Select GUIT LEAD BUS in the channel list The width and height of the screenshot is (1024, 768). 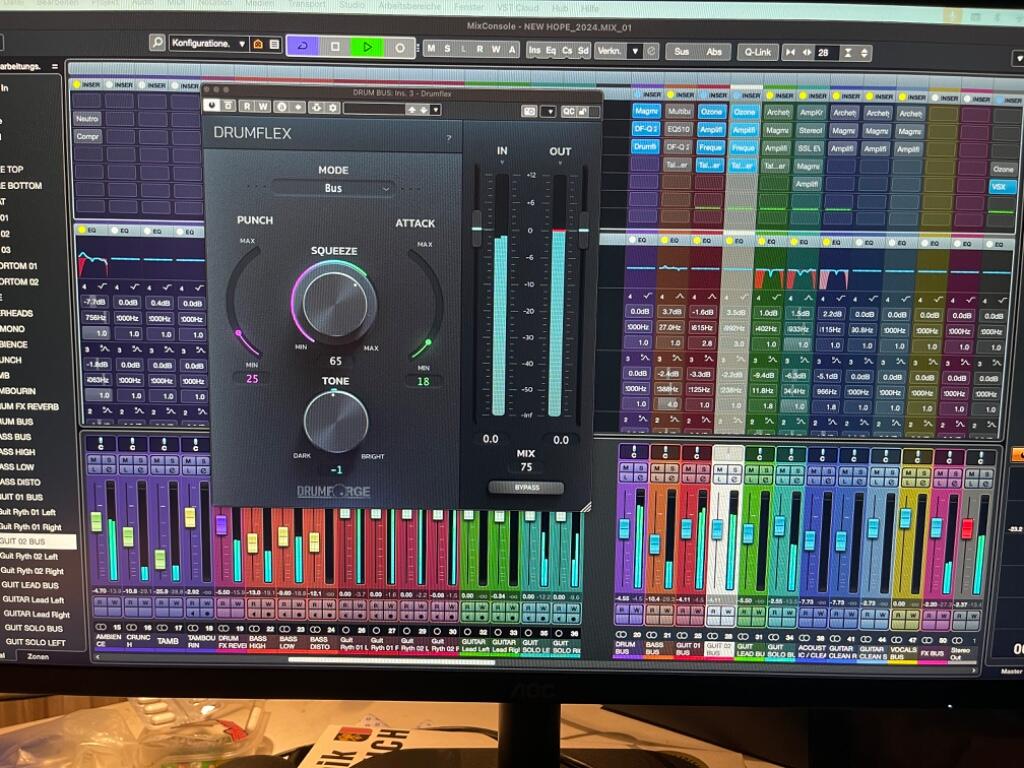pos(31,585)
